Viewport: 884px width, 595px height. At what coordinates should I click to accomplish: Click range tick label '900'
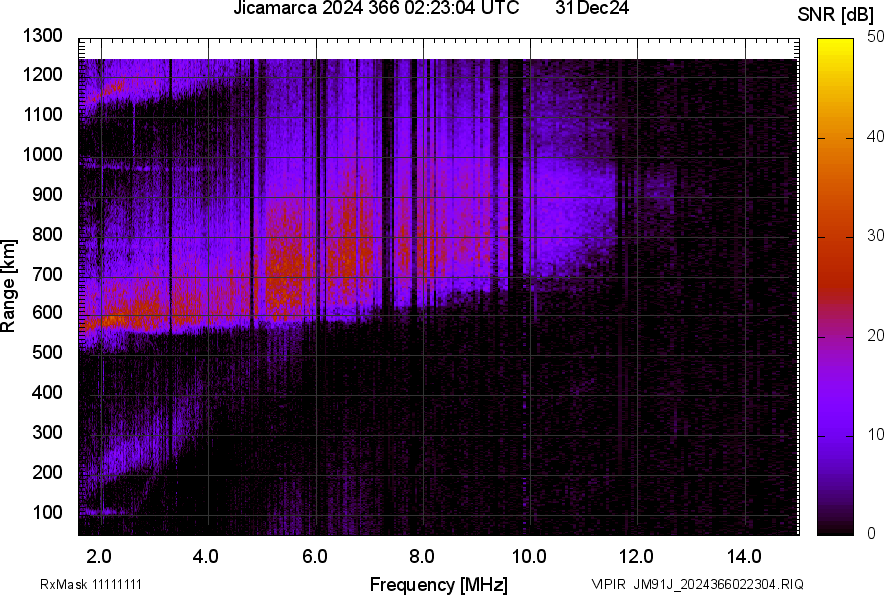(x=47, y=194)
